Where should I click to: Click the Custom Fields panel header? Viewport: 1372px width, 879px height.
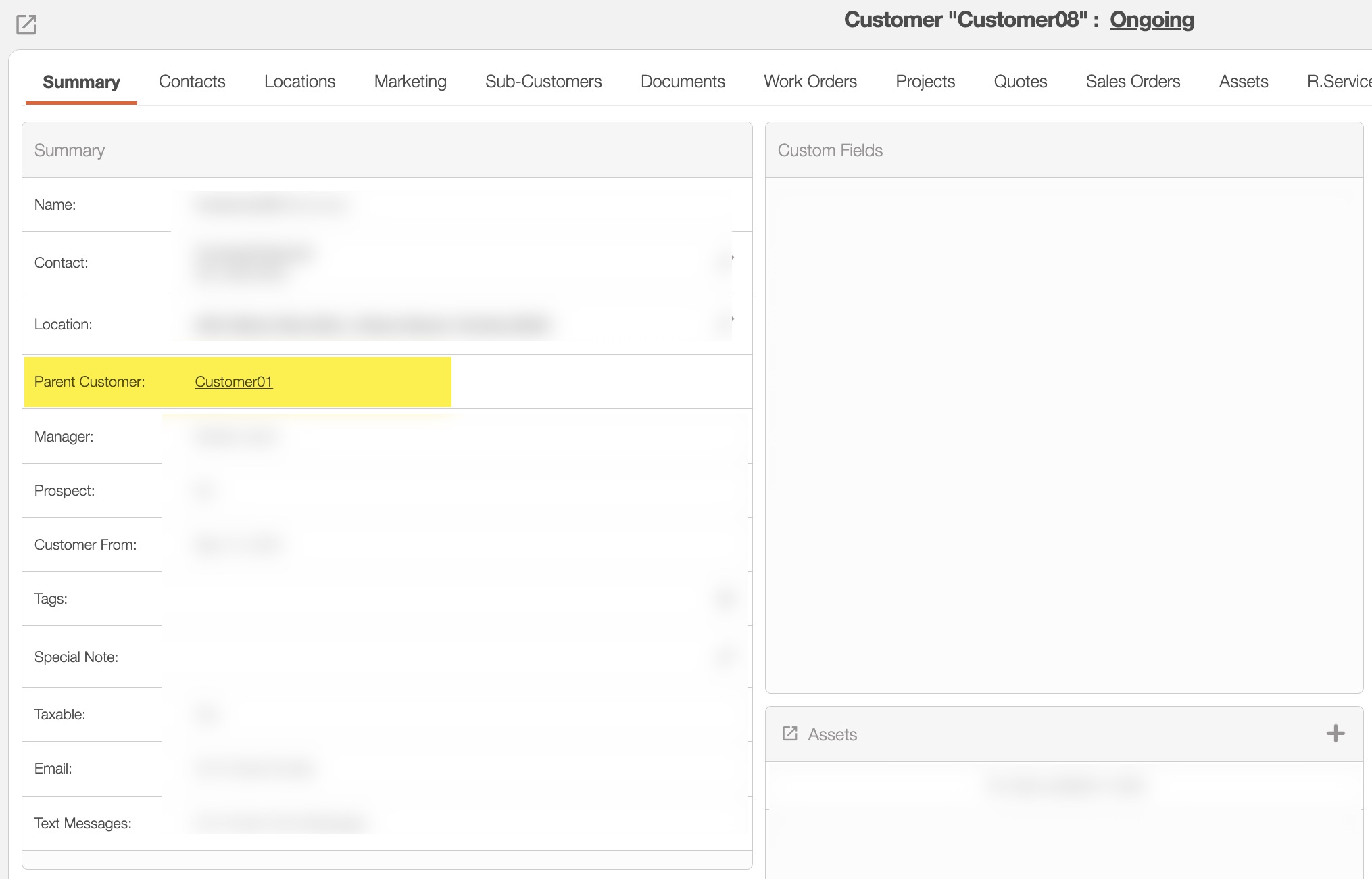pos(830,150)
